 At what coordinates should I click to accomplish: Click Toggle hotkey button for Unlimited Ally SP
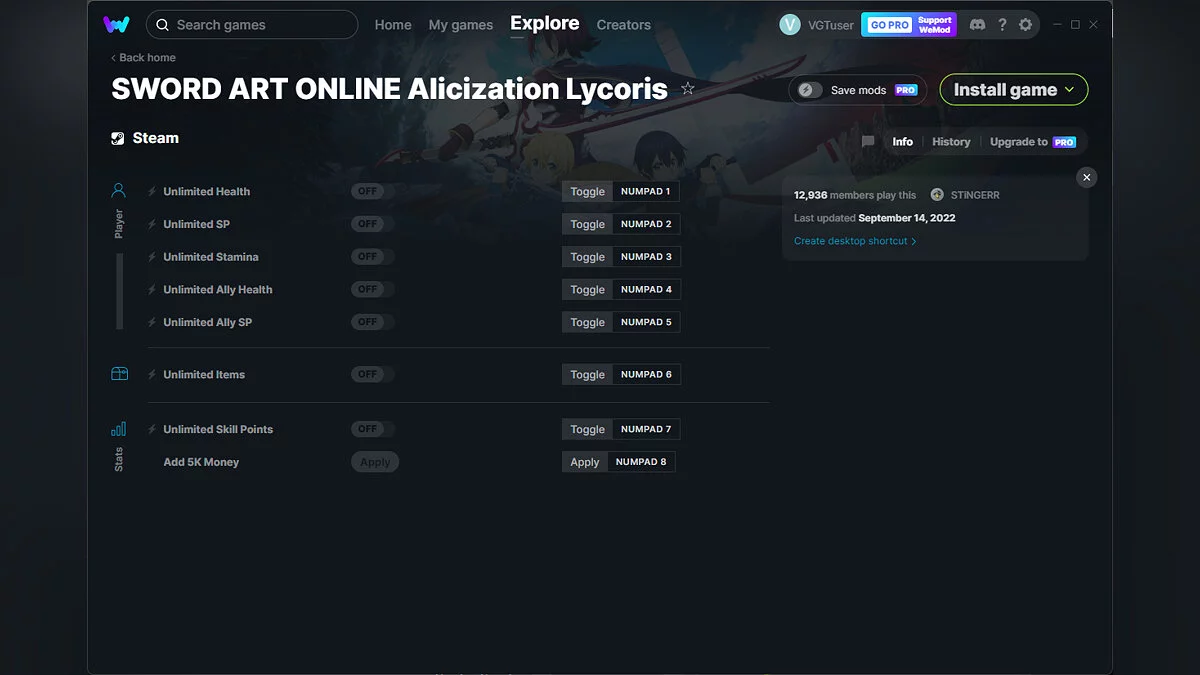(587, 322)
